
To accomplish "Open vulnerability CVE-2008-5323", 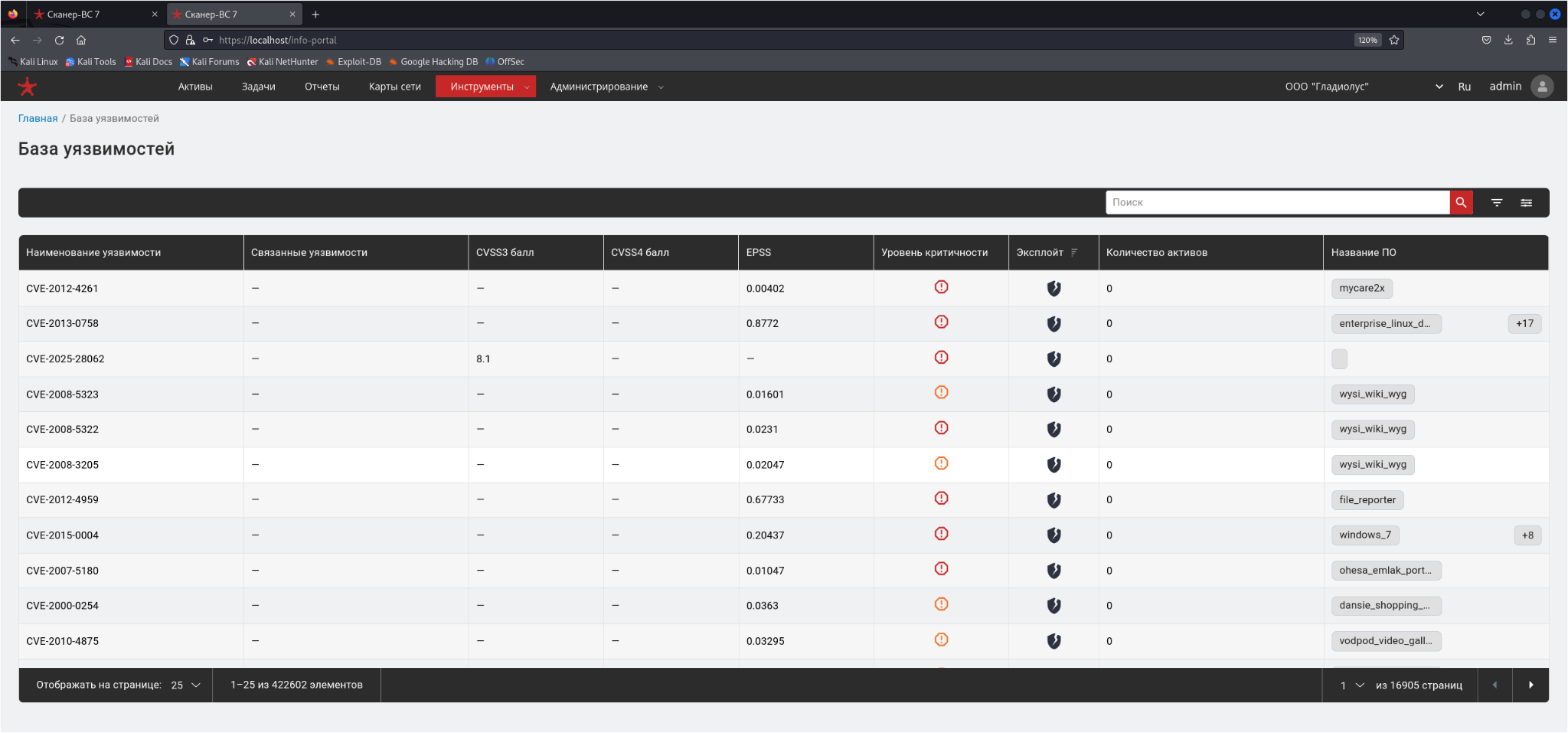I will (62, 394).
